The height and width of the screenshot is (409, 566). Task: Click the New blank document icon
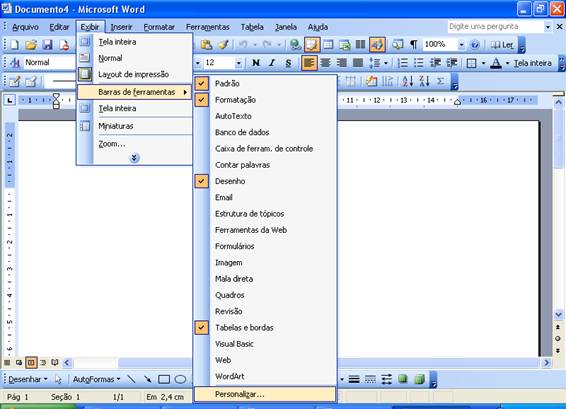coord(14,45)
